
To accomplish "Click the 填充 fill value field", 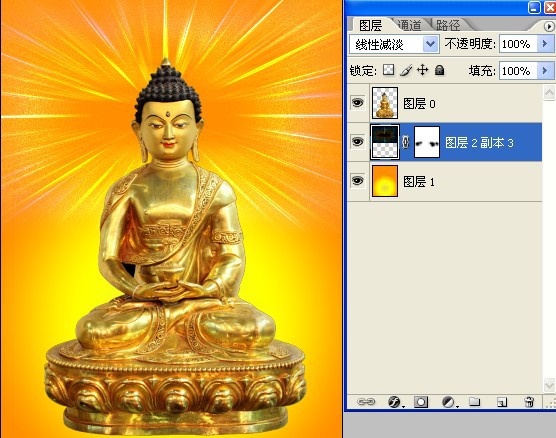I will 518,71.
